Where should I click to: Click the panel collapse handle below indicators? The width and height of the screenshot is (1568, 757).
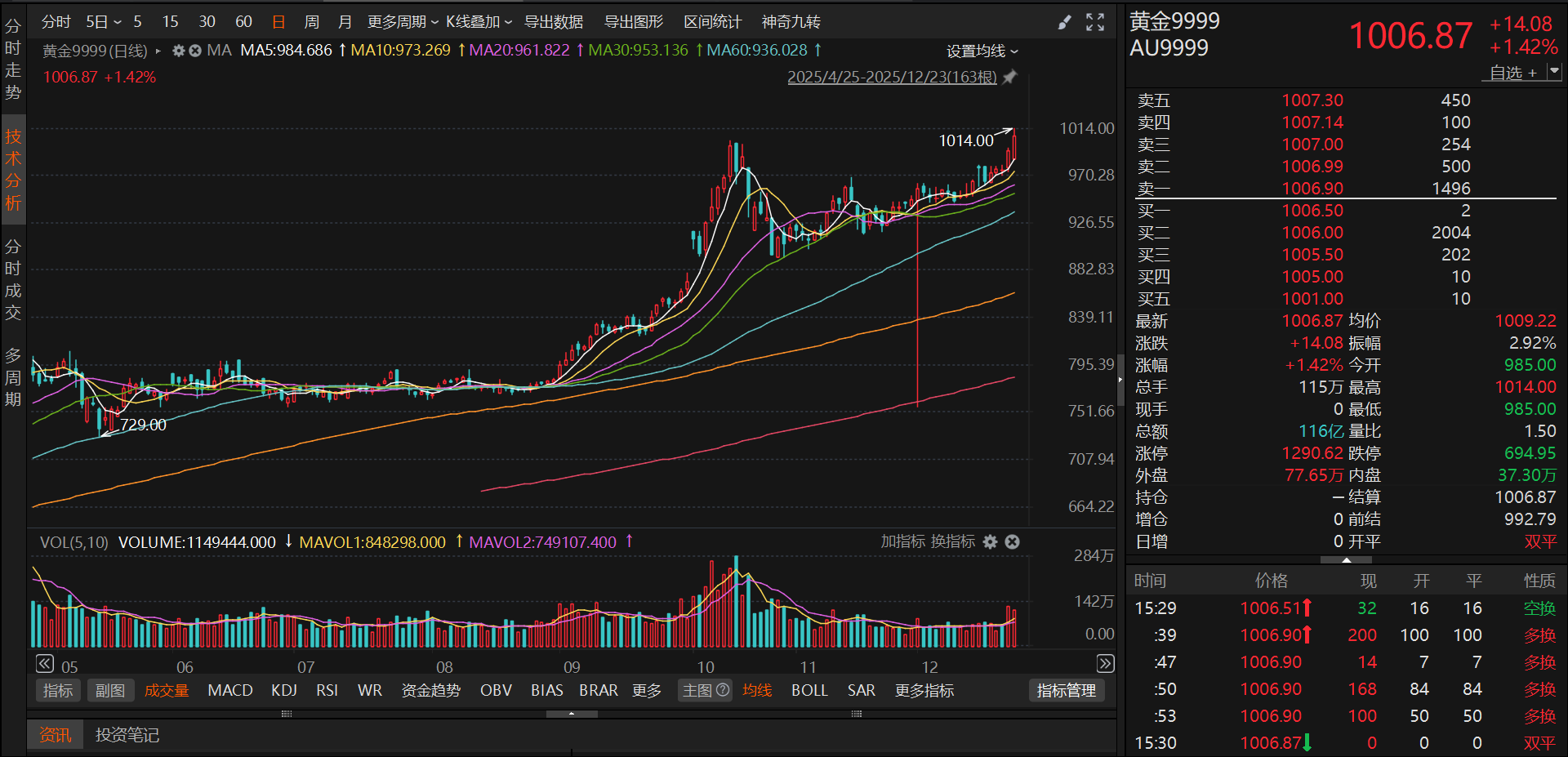pyautogui.click(x=572, y=714)
